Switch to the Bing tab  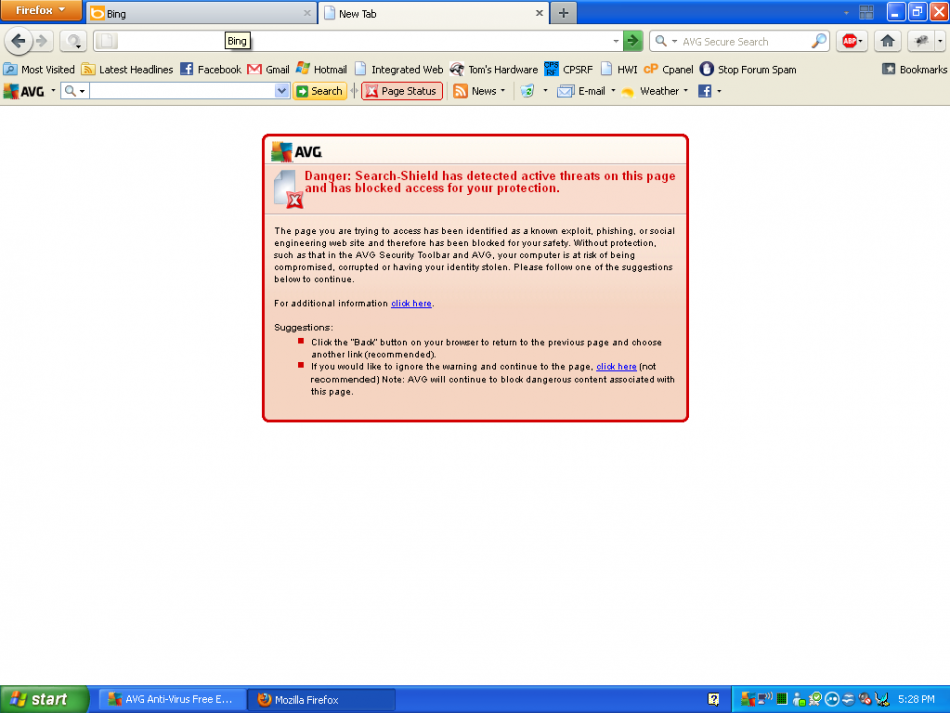click(x=202, y=13)
